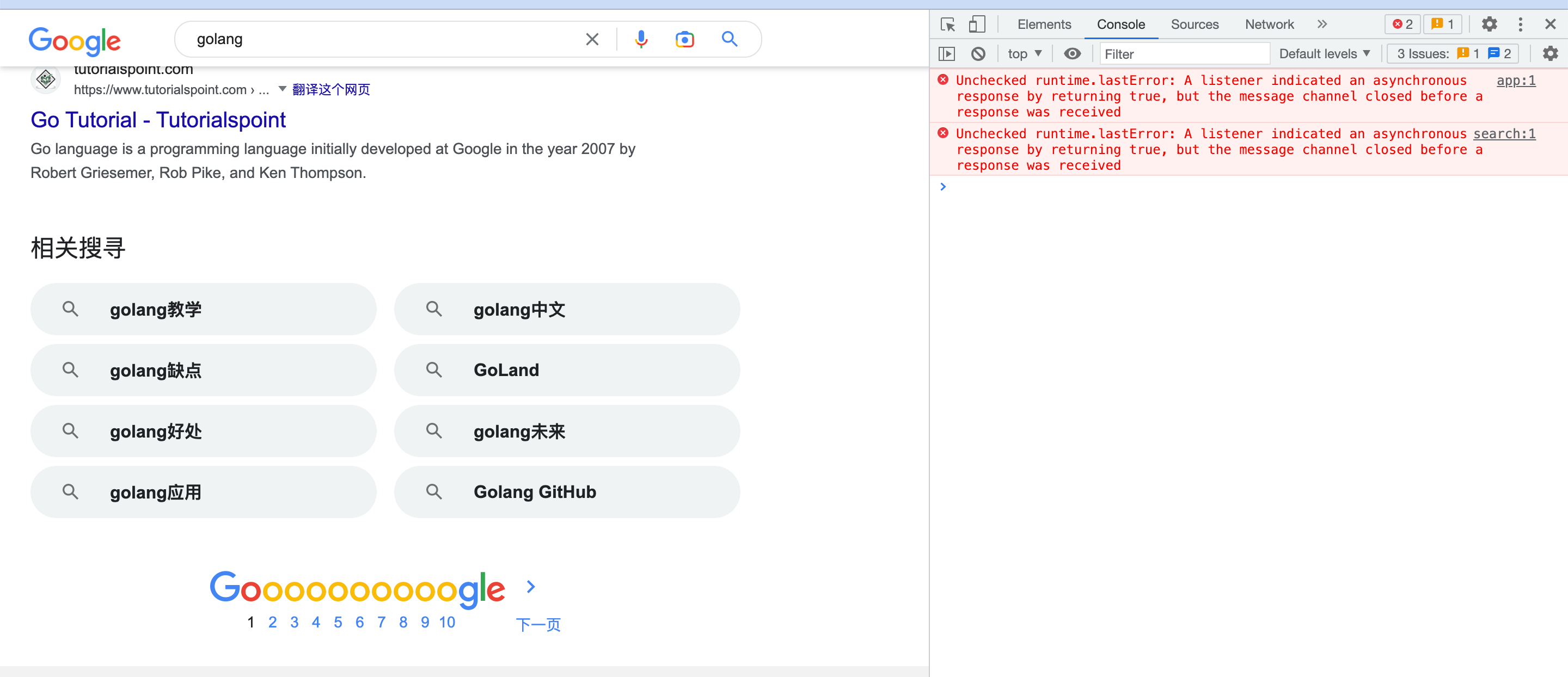Open DevTools settings with the gear icon
The height and width of the screenshot is (677, 1568).
pos(1490,24)
